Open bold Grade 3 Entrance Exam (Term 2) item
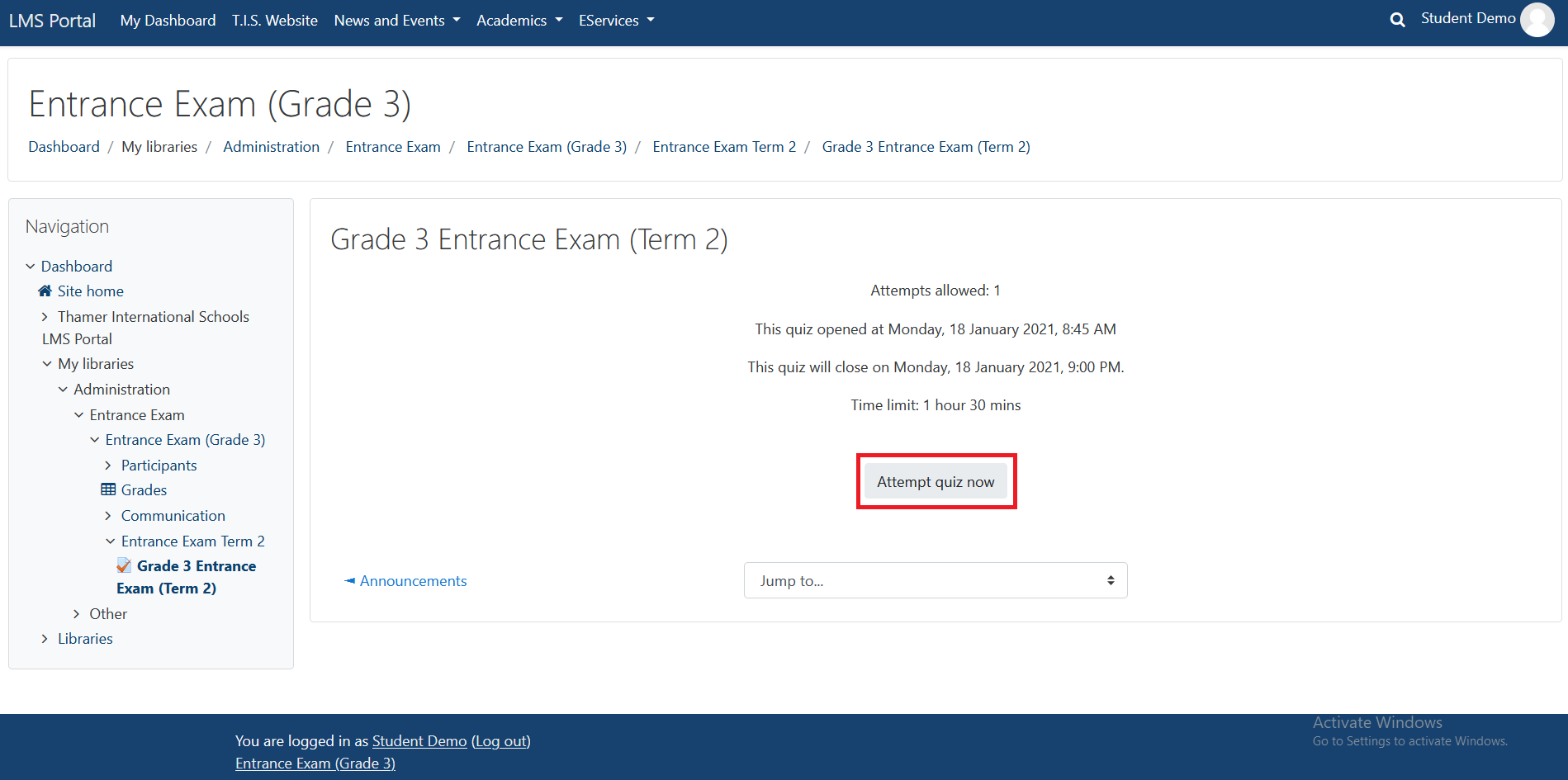The height and width of the screenshot is (780, 1568). [x=187, y=577]
